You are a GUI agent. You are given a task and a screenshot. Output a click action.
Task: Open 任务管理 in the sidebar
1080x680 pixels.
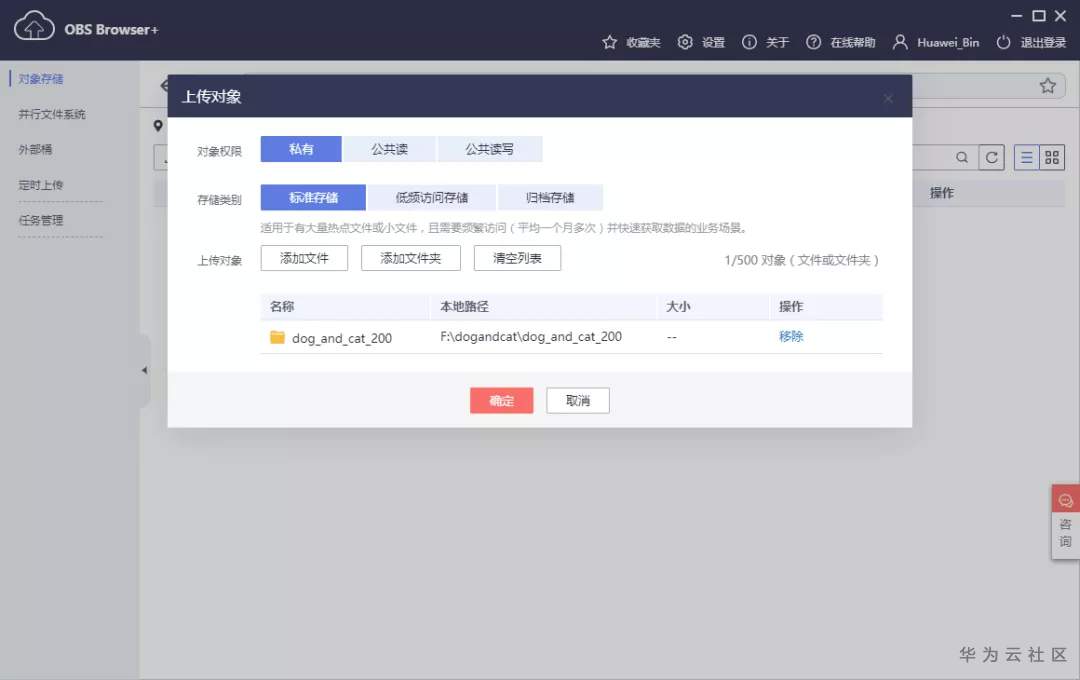[41, 220]
